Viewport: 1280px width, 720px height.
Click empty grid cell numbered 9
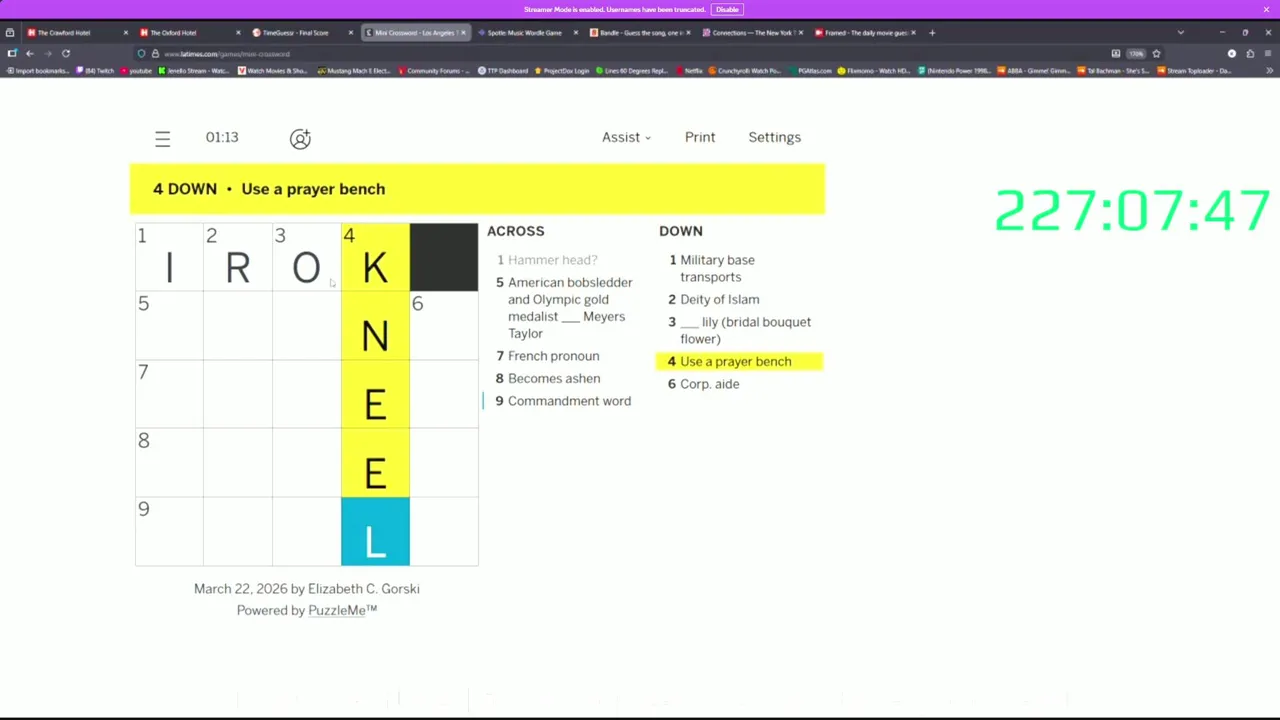coord(169,532)
